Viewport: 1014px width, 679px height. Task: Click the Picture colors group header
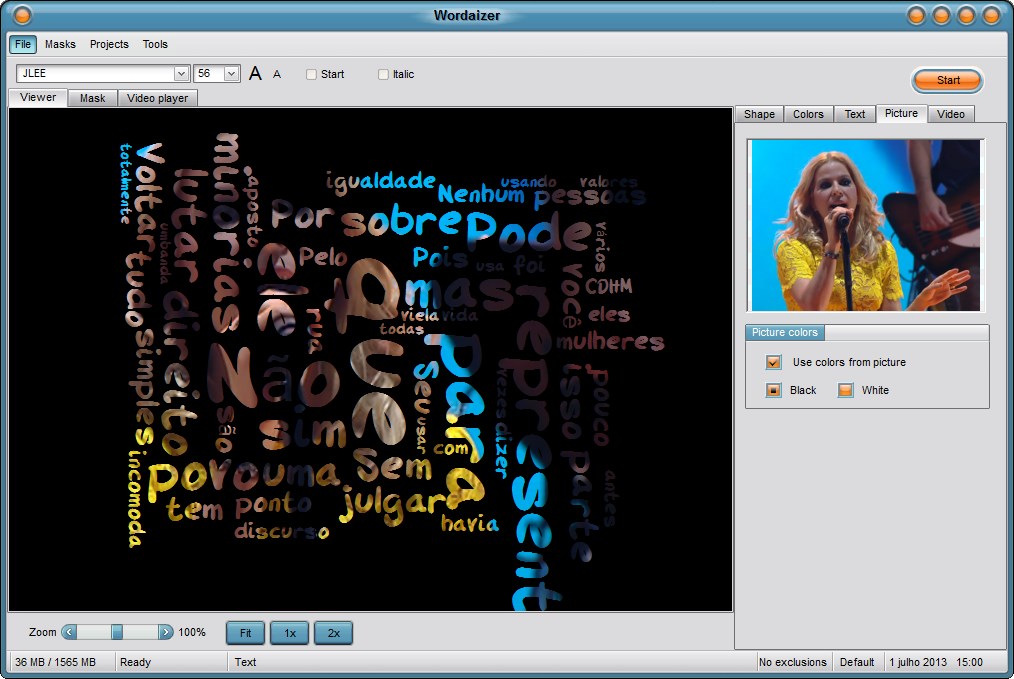pyautogui.click(x=784, y=332)
